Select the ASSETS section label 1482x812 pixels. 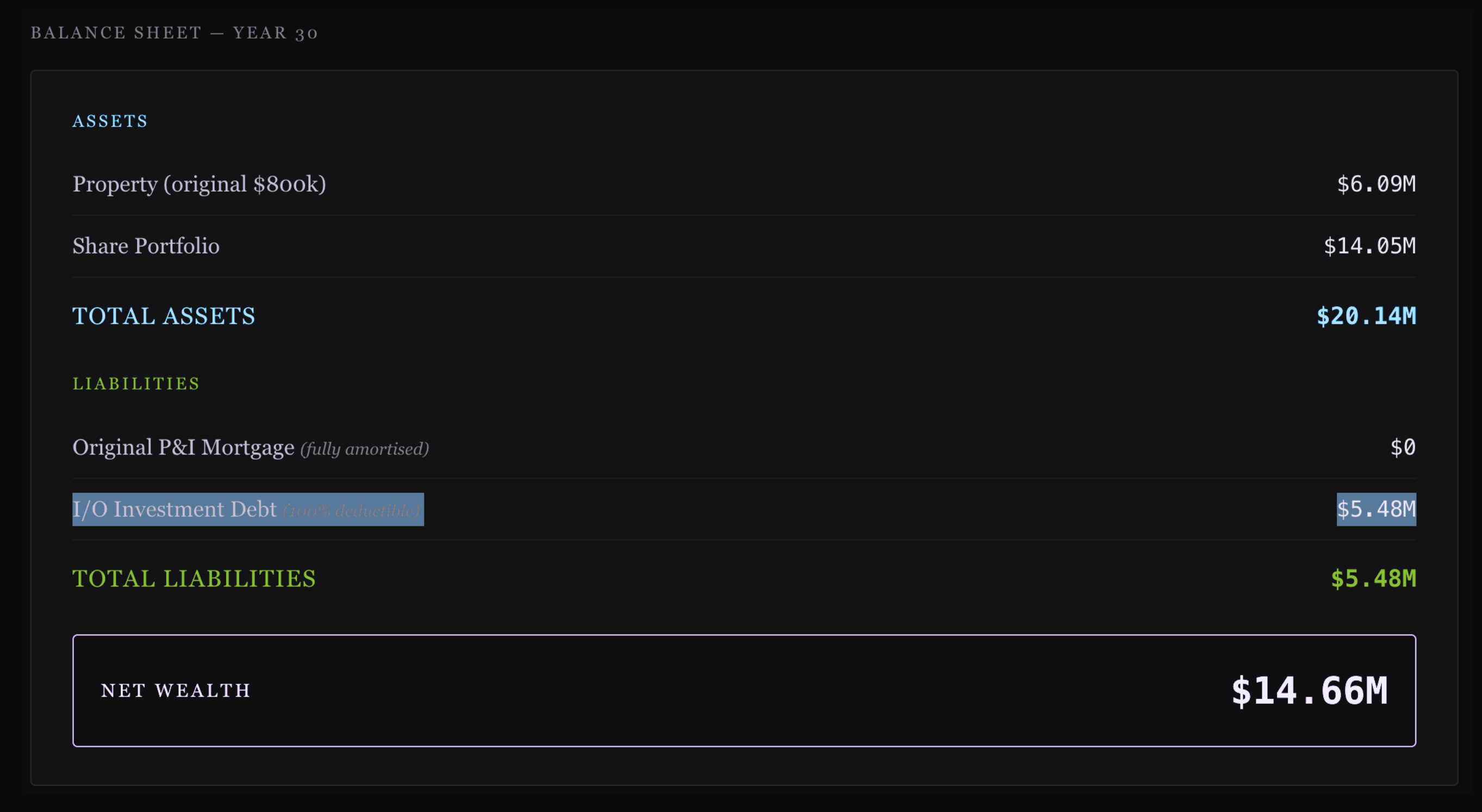pos(110,121)
